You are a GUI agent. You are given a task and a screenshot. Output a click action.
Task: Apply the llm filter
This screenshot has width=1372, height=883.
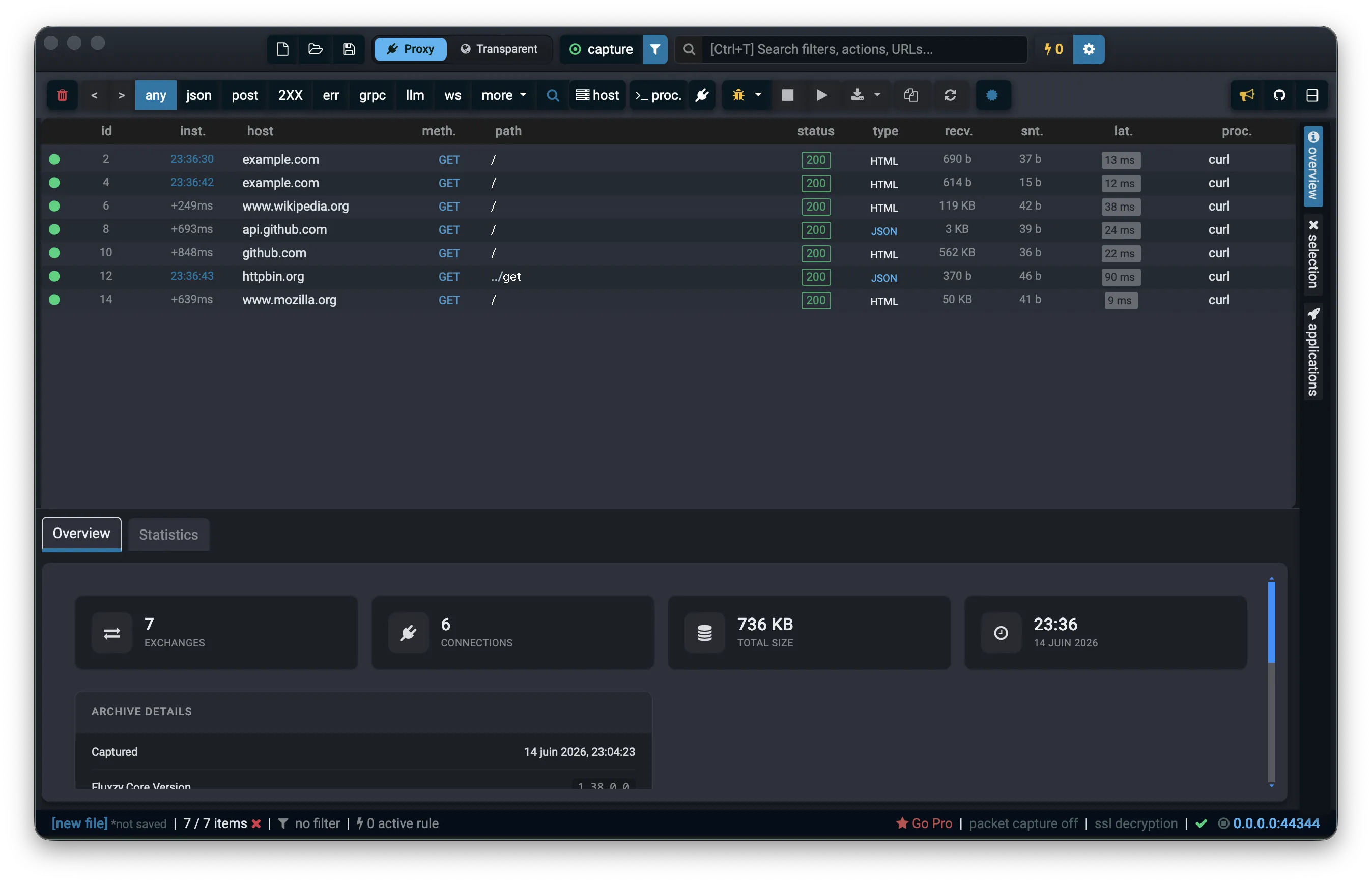pos(415,95)
